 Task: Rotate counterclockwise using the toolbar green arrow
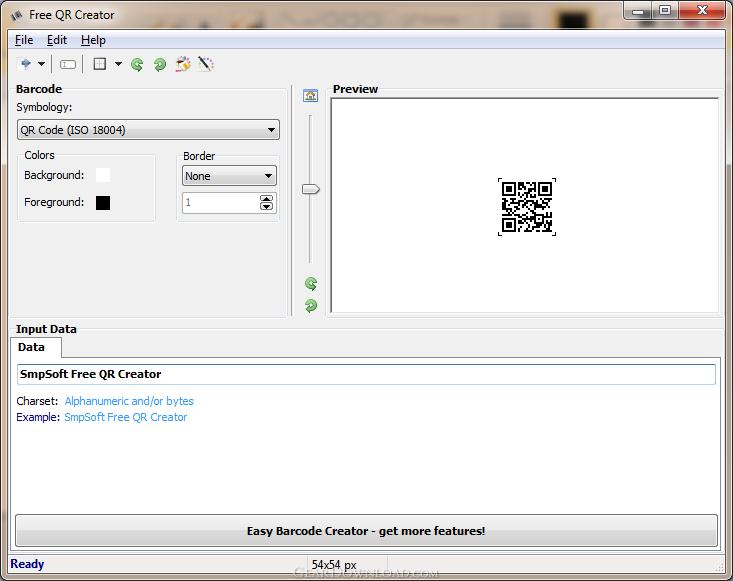point(137,65)
